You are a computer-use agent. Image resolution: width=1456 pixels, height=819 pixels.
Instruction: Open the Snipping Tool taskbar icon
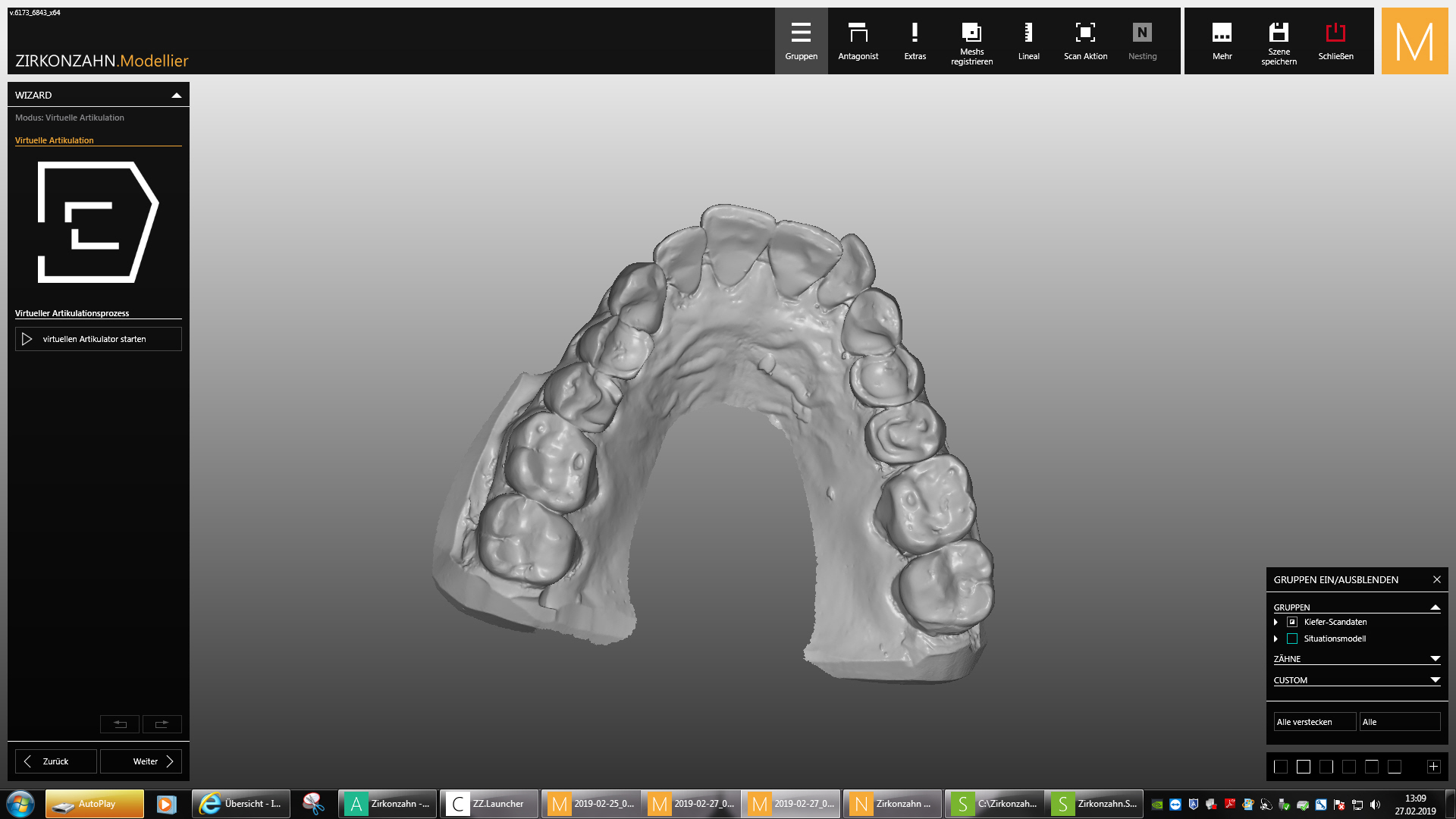[313, 804]
